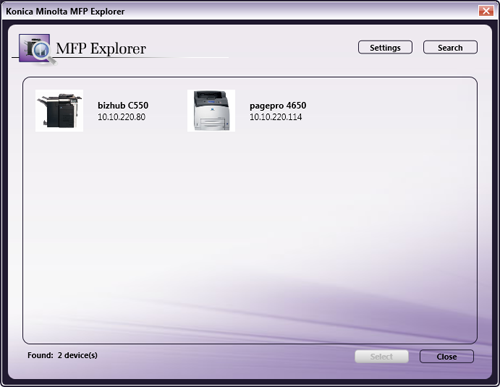Select the bizhub C550 device thumbnail
The image size is (500, 387).
59,111
